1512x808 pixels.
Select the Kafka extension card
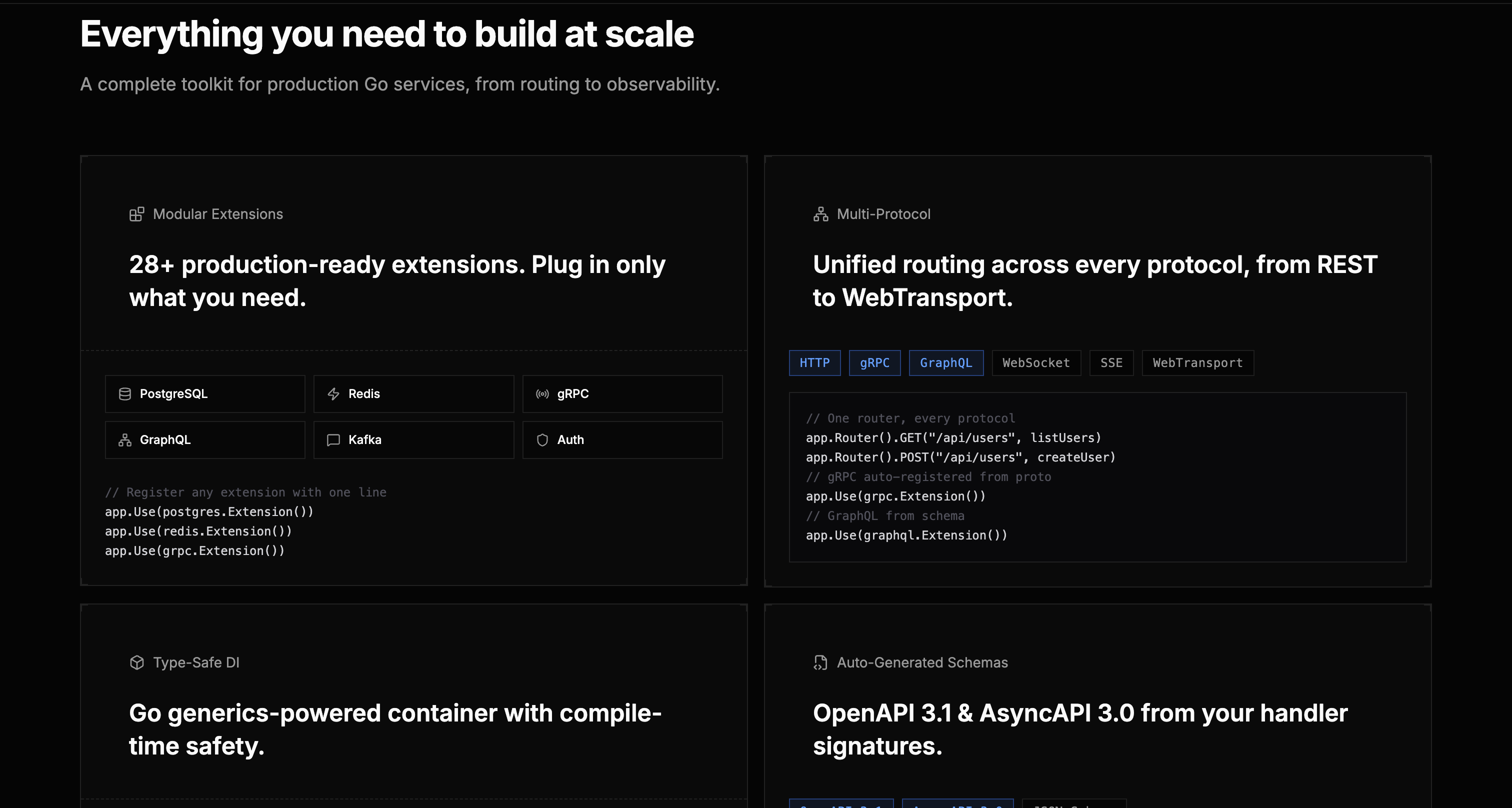[413, 439]
